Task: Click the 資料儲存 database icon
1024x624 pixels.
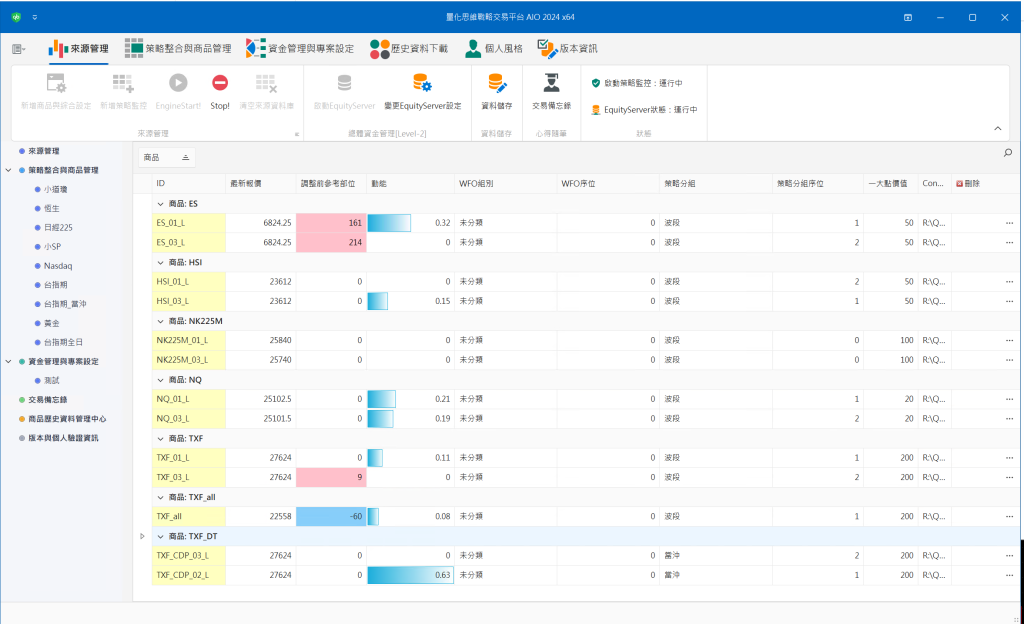Action: (497, 84)
